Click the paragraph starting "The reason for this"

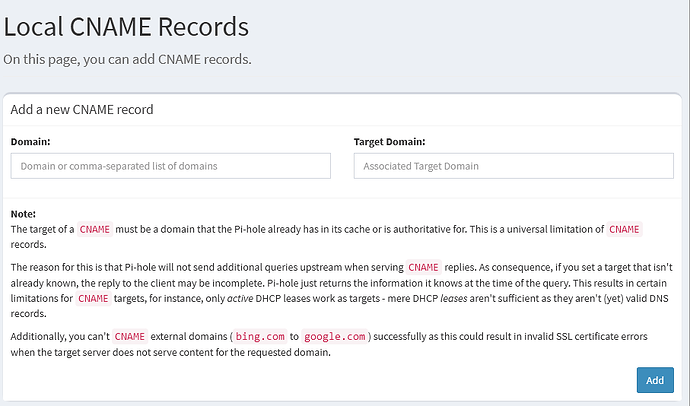(340, 283)
